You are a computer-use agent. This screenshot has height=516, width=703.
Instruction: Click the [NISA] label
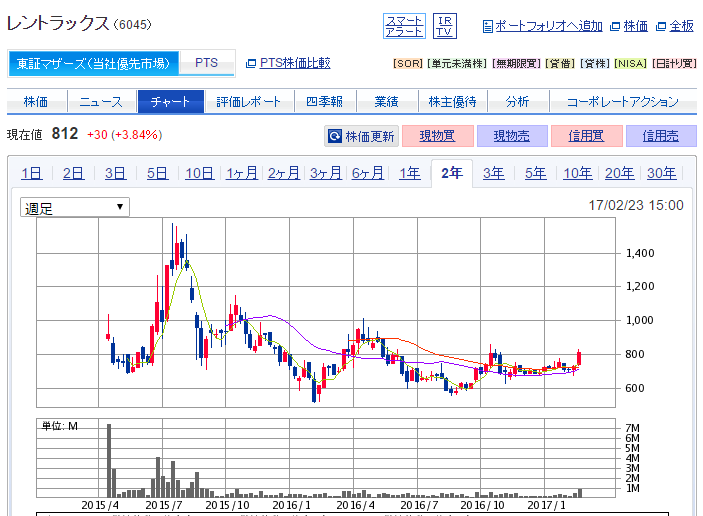(630, 64)
